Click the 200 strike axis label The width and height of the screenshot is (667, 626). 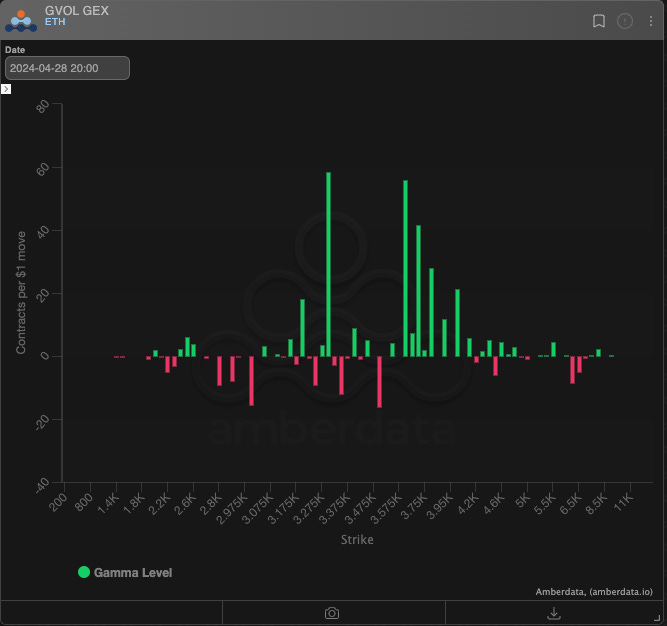(x=58, y=503)
